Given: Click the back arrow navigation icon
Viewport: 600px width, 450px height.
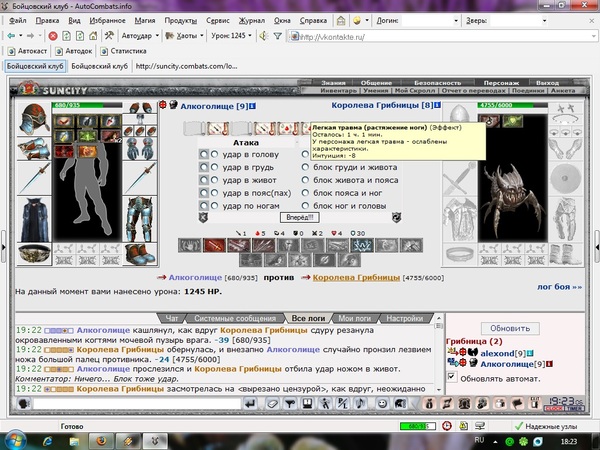Looking at the screenshot, I should [x=11, y=36].
